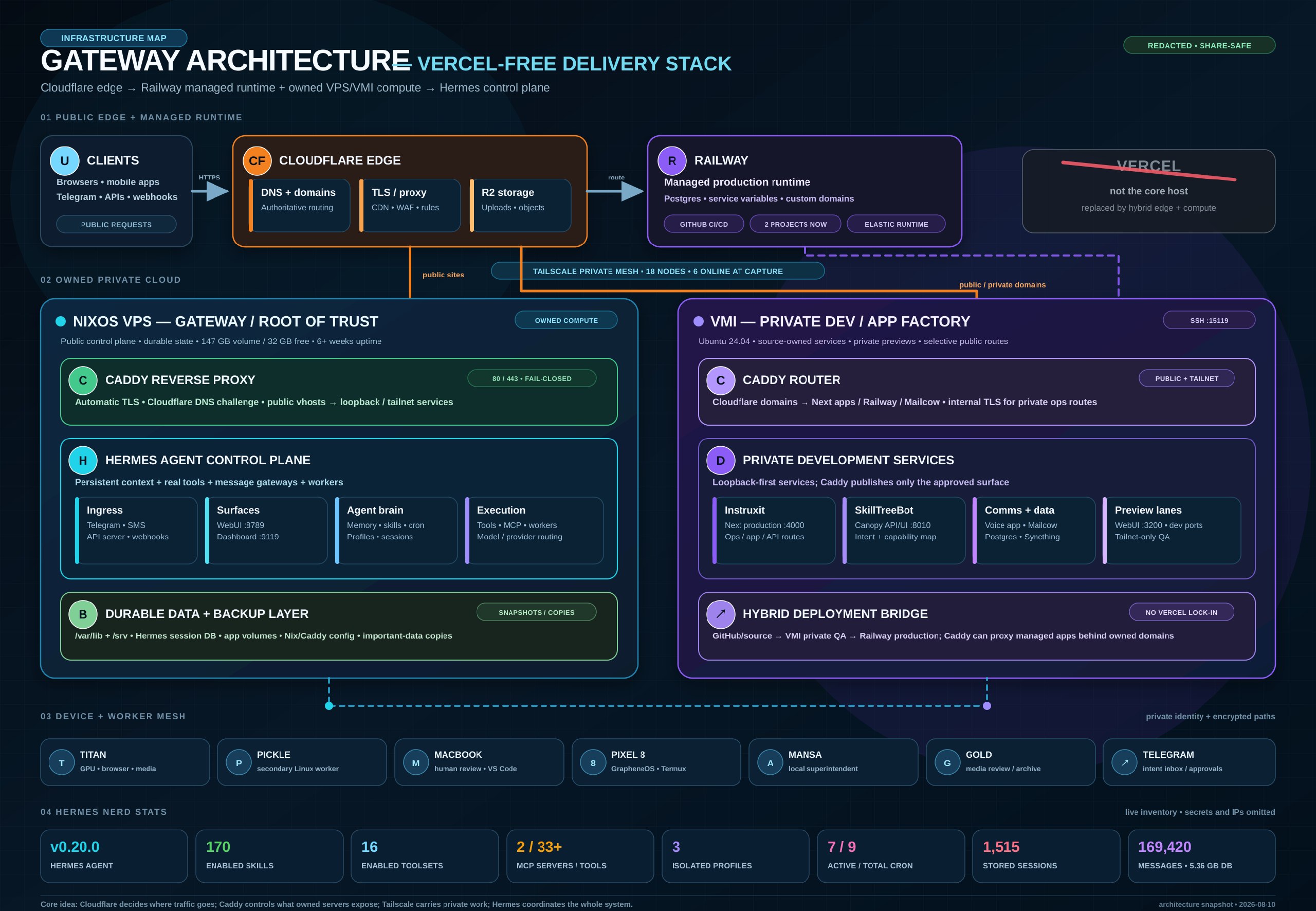Select the 2 Projects Now pill

[796, 224]
